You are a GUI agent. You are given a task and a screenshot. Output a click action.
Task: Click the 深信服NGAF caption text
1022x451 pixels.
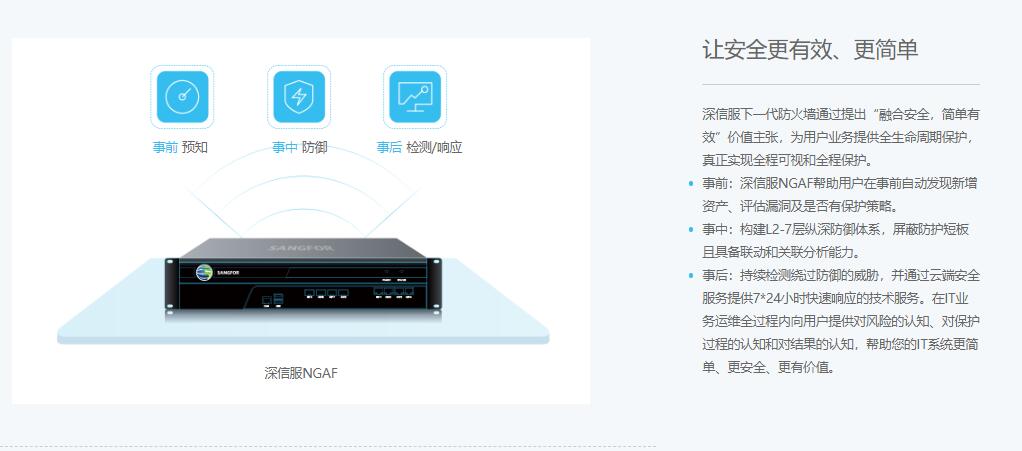click(301, 373)
